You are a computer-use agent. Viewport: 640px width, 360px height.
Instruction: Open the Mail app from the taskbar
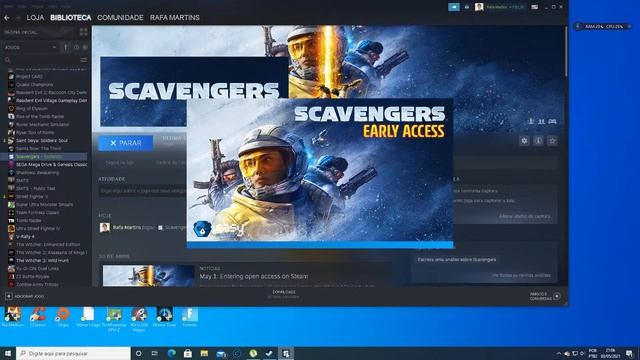click(221, 353)
